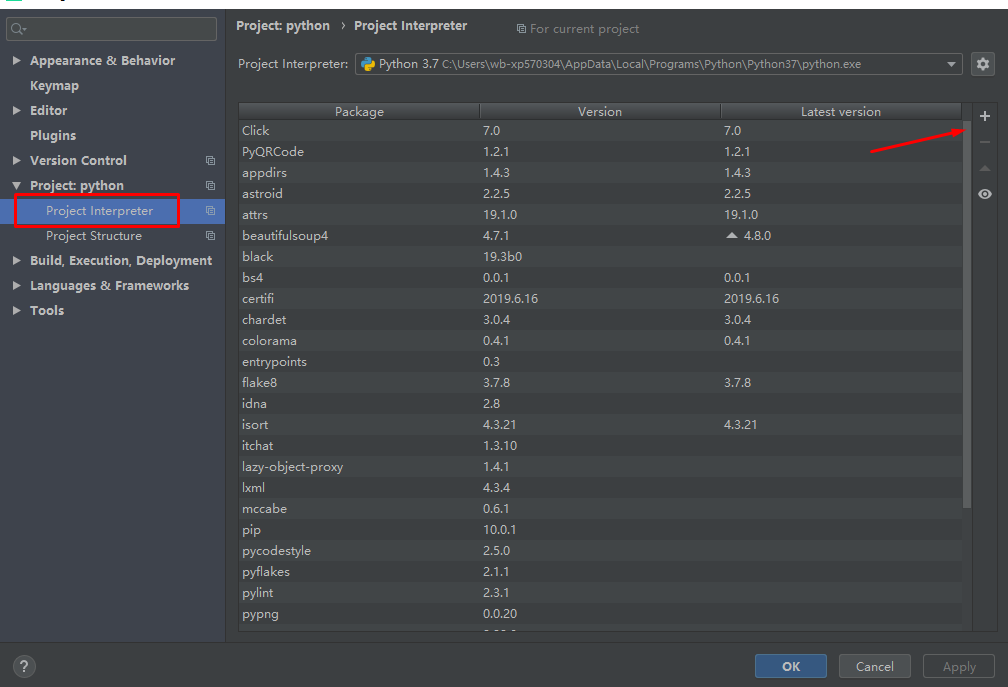Select the pyflakes package row
Screen dimensions: 1008x687
coord(600,571)
